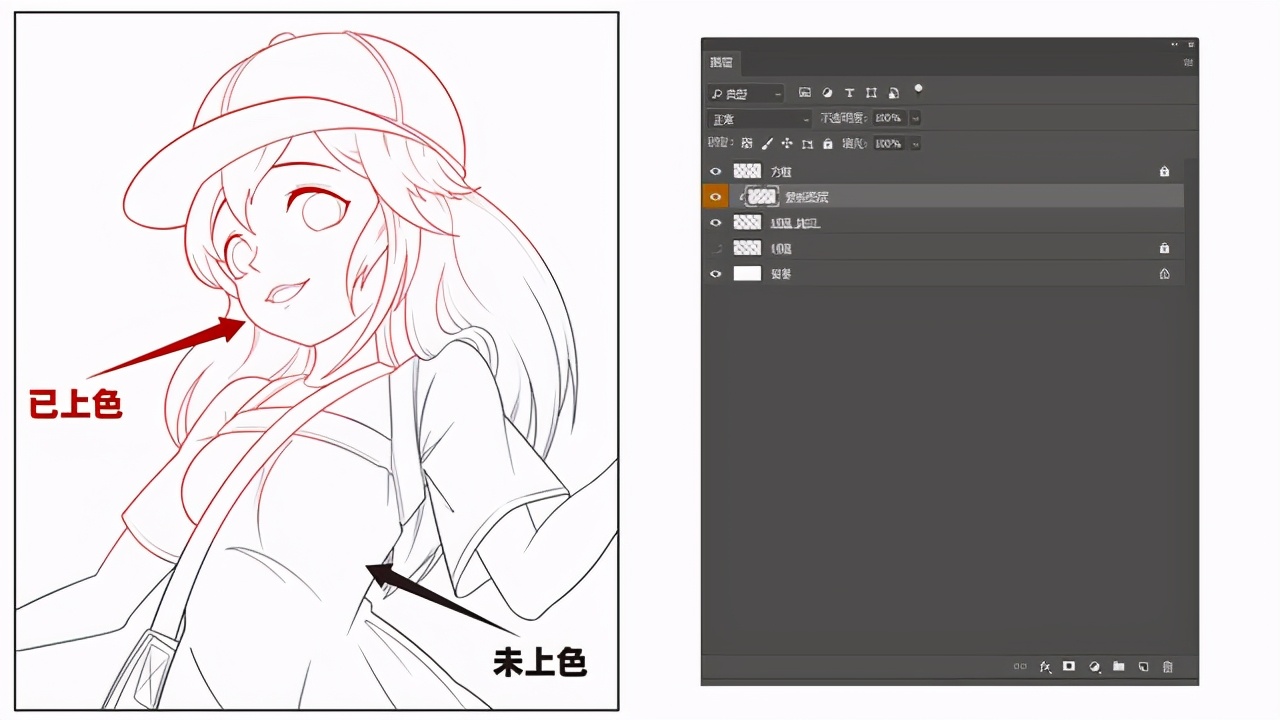
Task: Show the hidden locked layer
Action: point(715,248)
